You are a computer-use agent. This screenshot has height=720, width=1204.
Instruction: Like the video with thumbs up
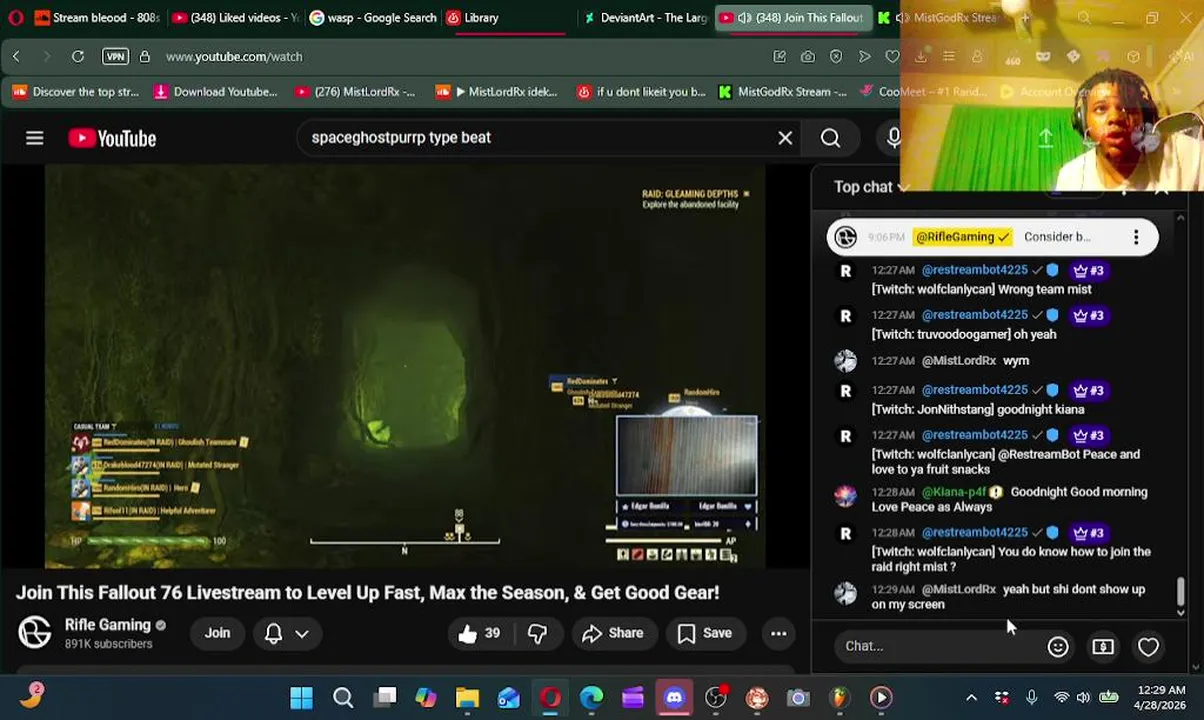pyautogui.click(x=479, y=633)
